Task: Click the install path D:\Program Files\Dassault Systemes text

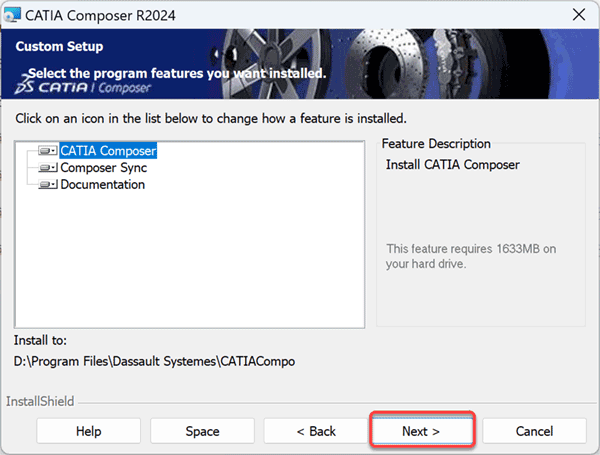Action: (154, 361)
